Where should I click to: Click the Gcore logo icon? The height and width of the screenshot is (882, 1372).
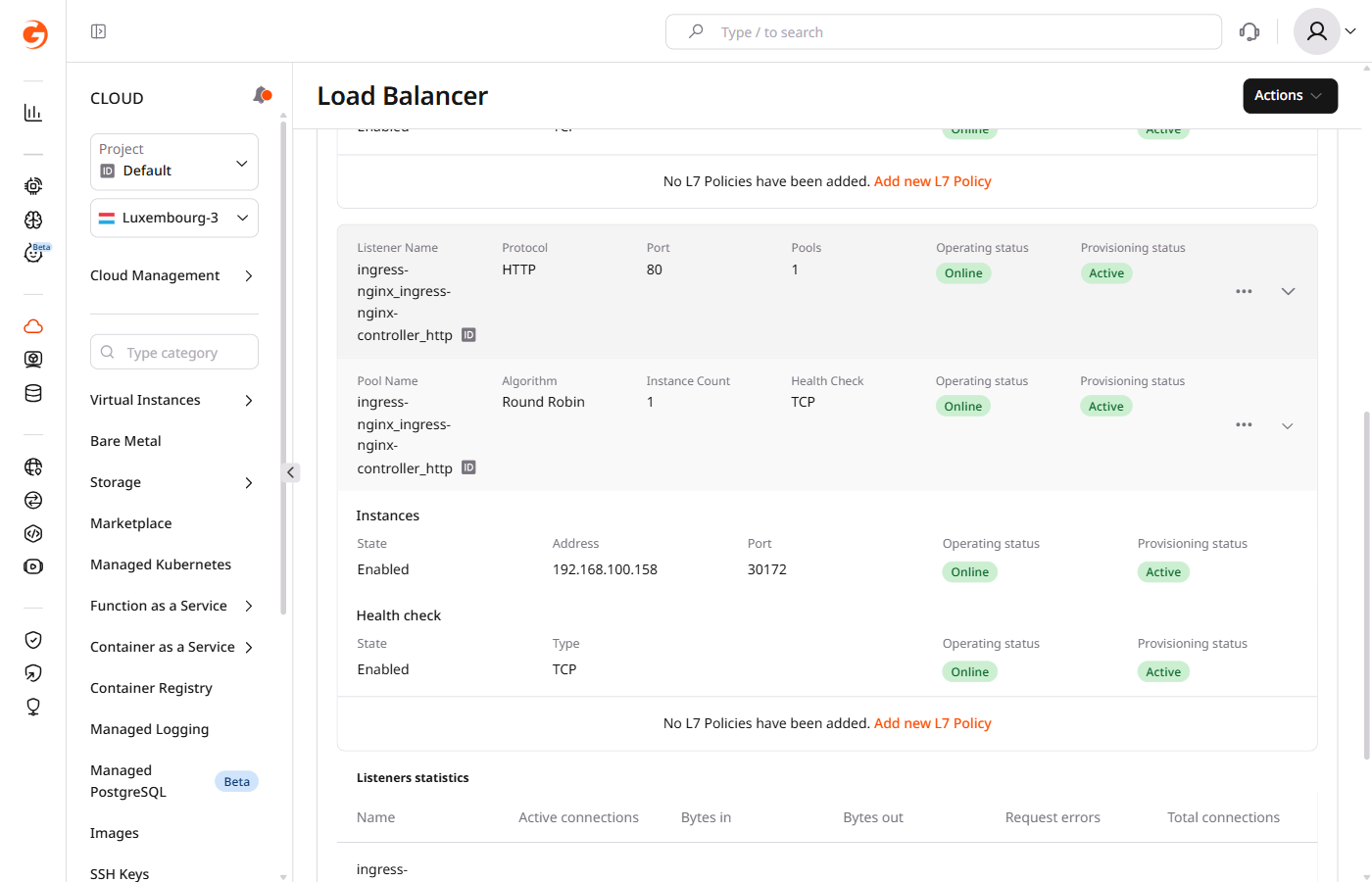[x=34, y=34]
